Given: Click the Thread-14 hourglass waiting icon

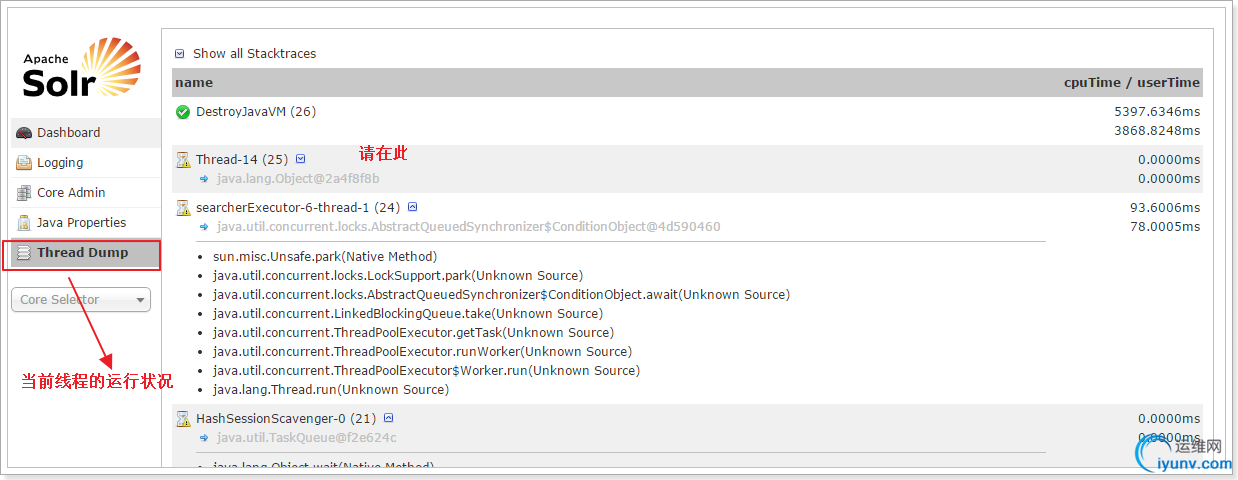Looking at the screenshot, I should [x=183, y=160].
